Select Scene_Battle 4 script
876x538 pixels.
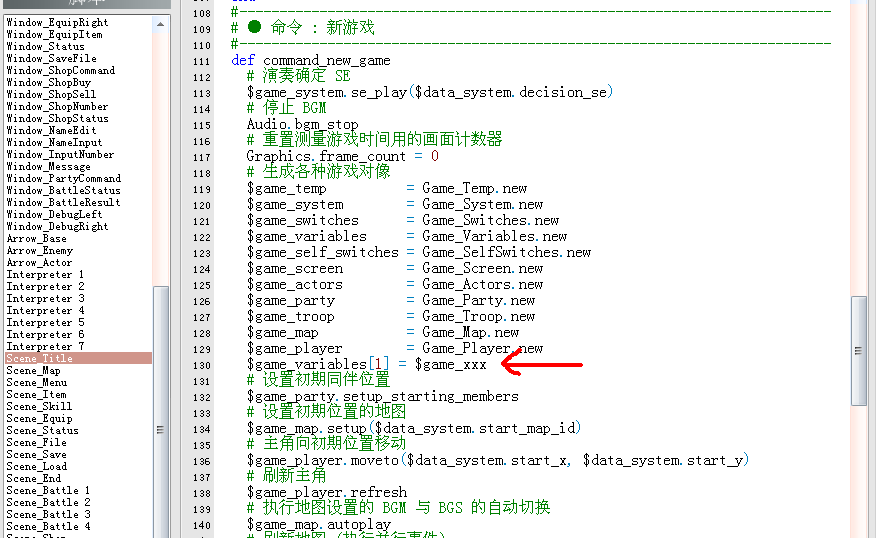[x=48, y=527]
